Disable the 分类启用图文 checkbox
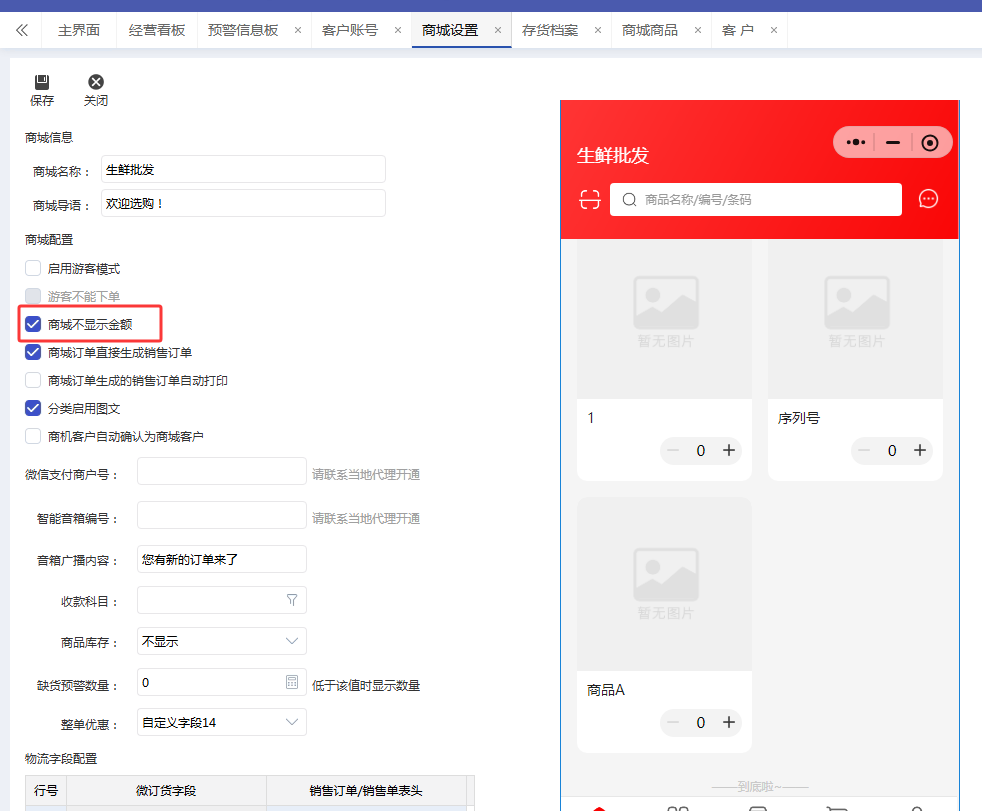The width and height of the screenshot is (982, 811). (x=33, y=408)
